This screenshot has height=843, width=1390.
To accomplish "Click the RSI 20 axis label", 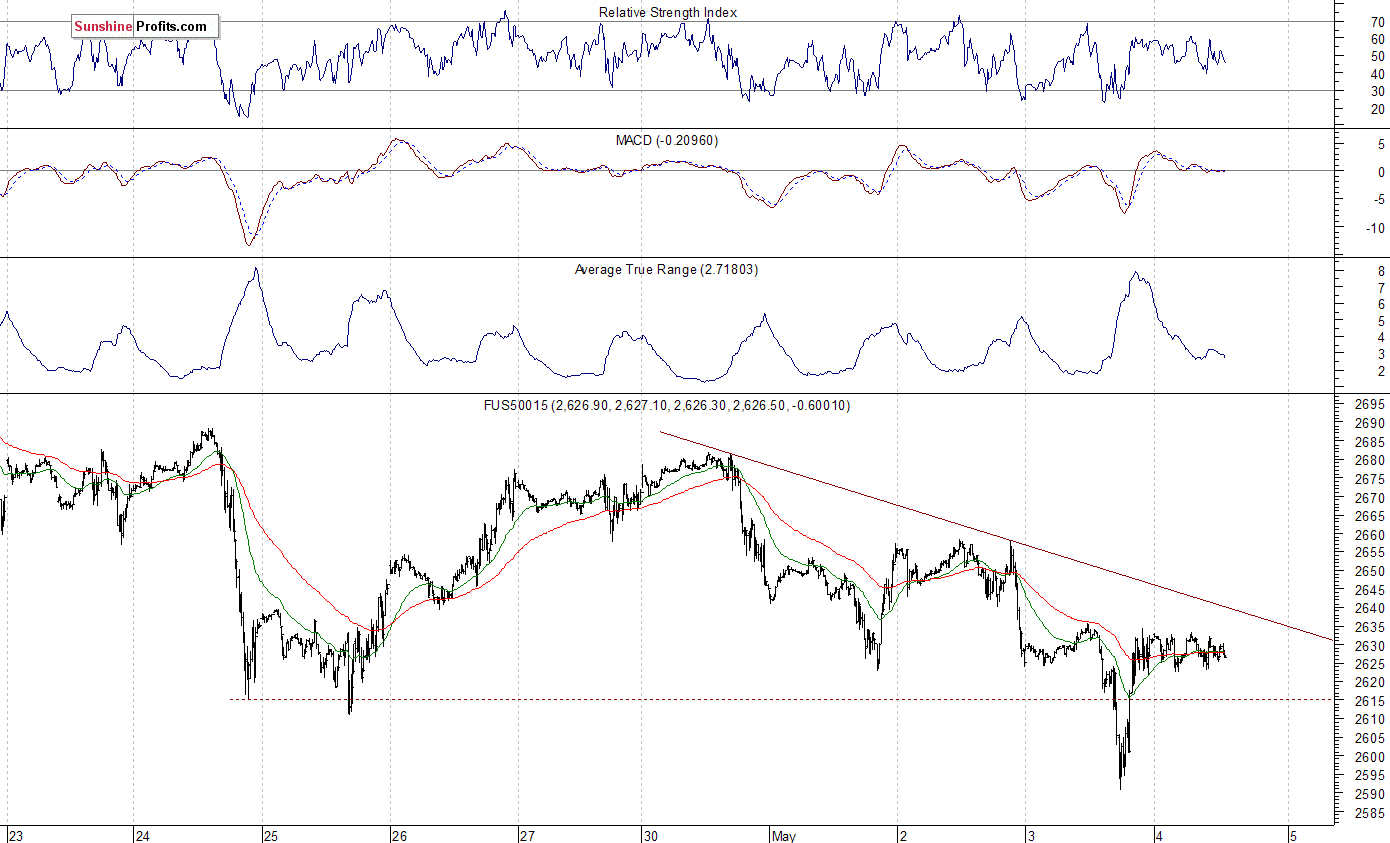I will pos(1377,108).
